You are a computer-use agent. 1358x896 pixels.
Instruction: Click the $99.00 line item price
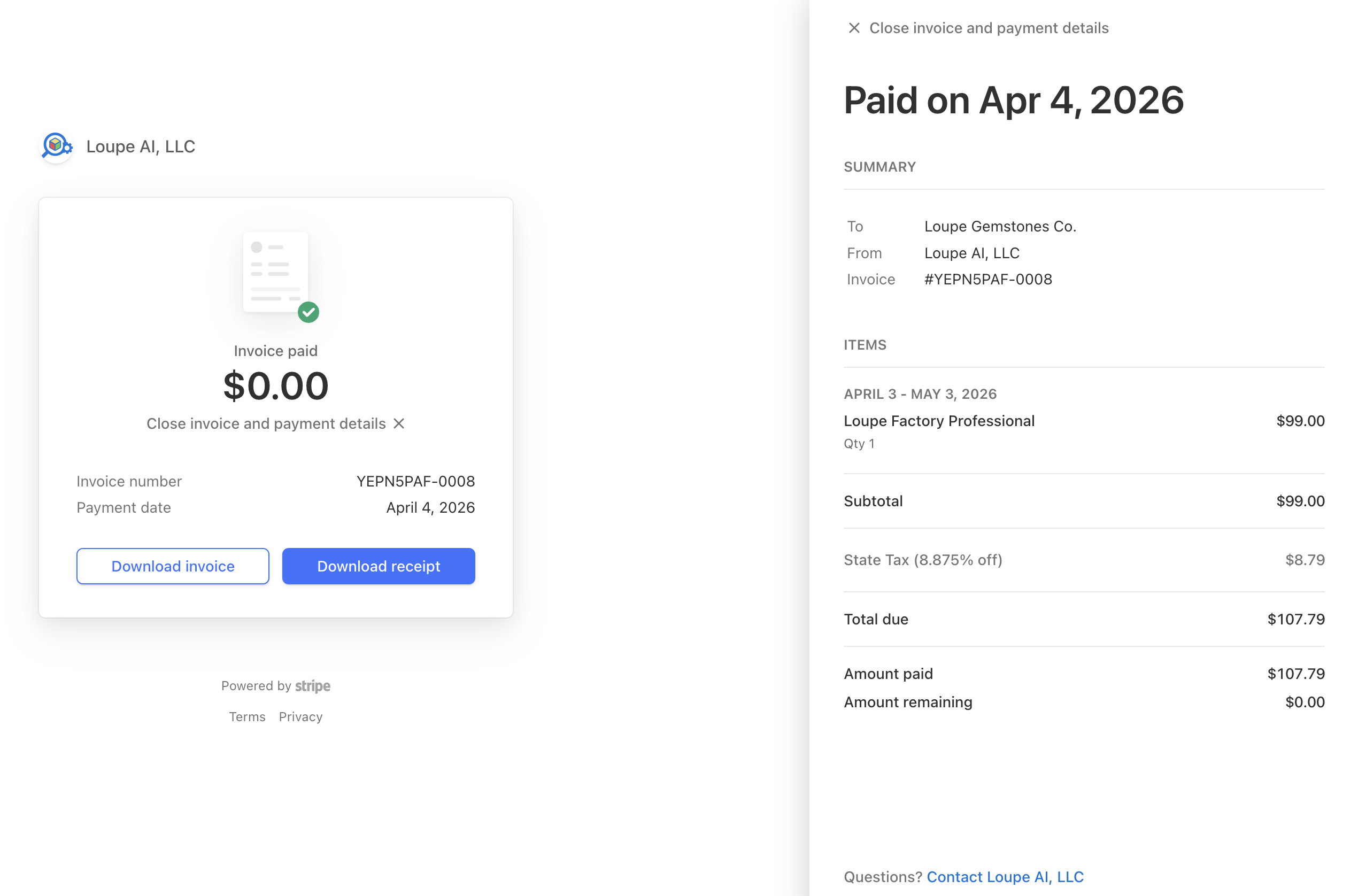coord(1300,421)
